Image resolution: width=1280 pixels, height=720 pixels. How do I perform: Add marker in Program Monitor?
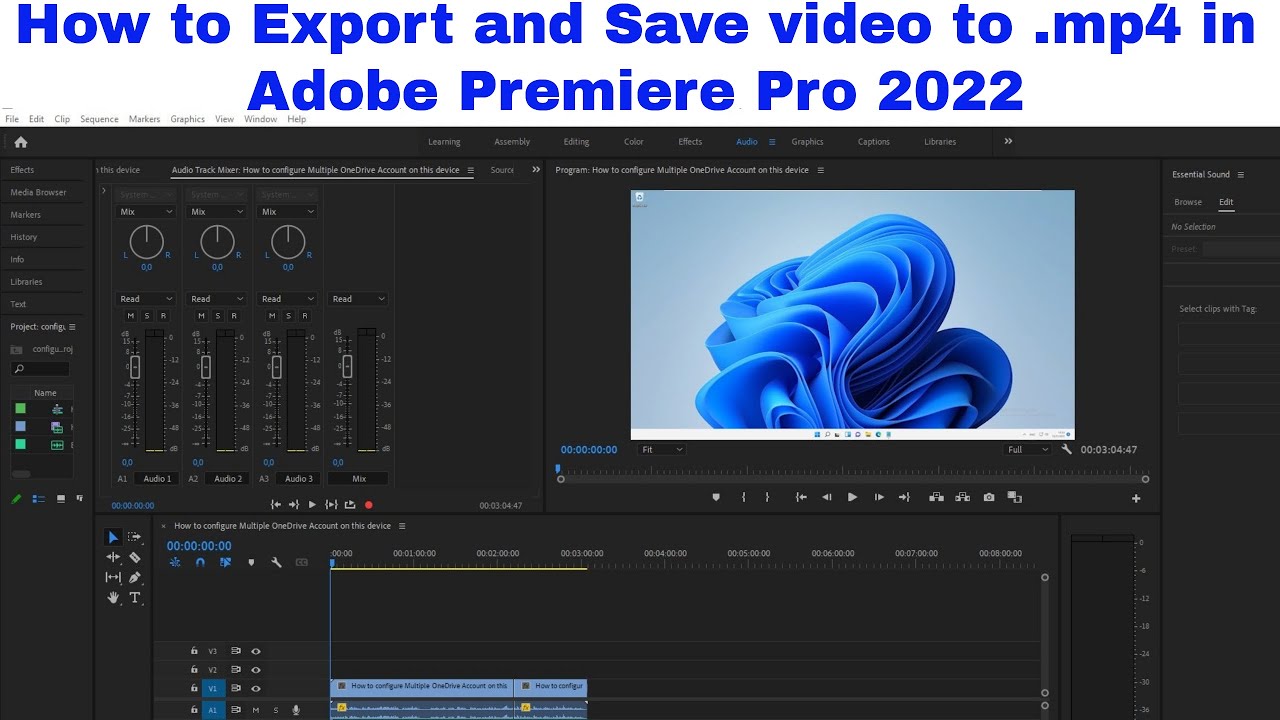[716, 497]
